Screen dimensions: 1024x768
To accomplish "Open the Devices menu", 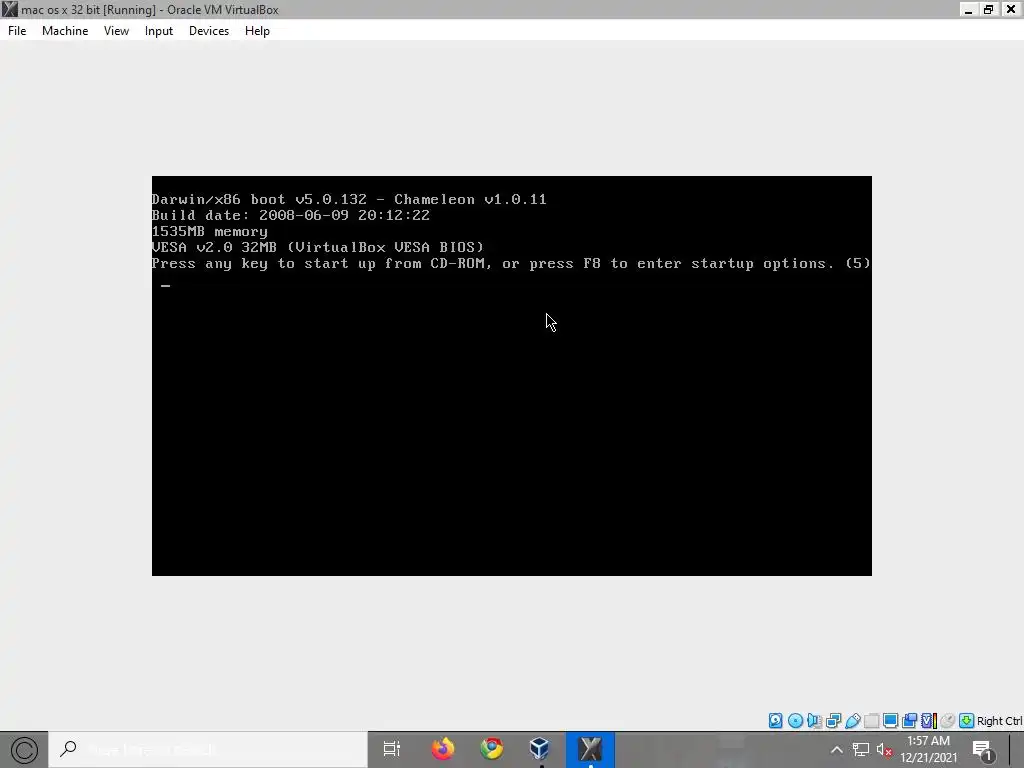I will [209, 31].
